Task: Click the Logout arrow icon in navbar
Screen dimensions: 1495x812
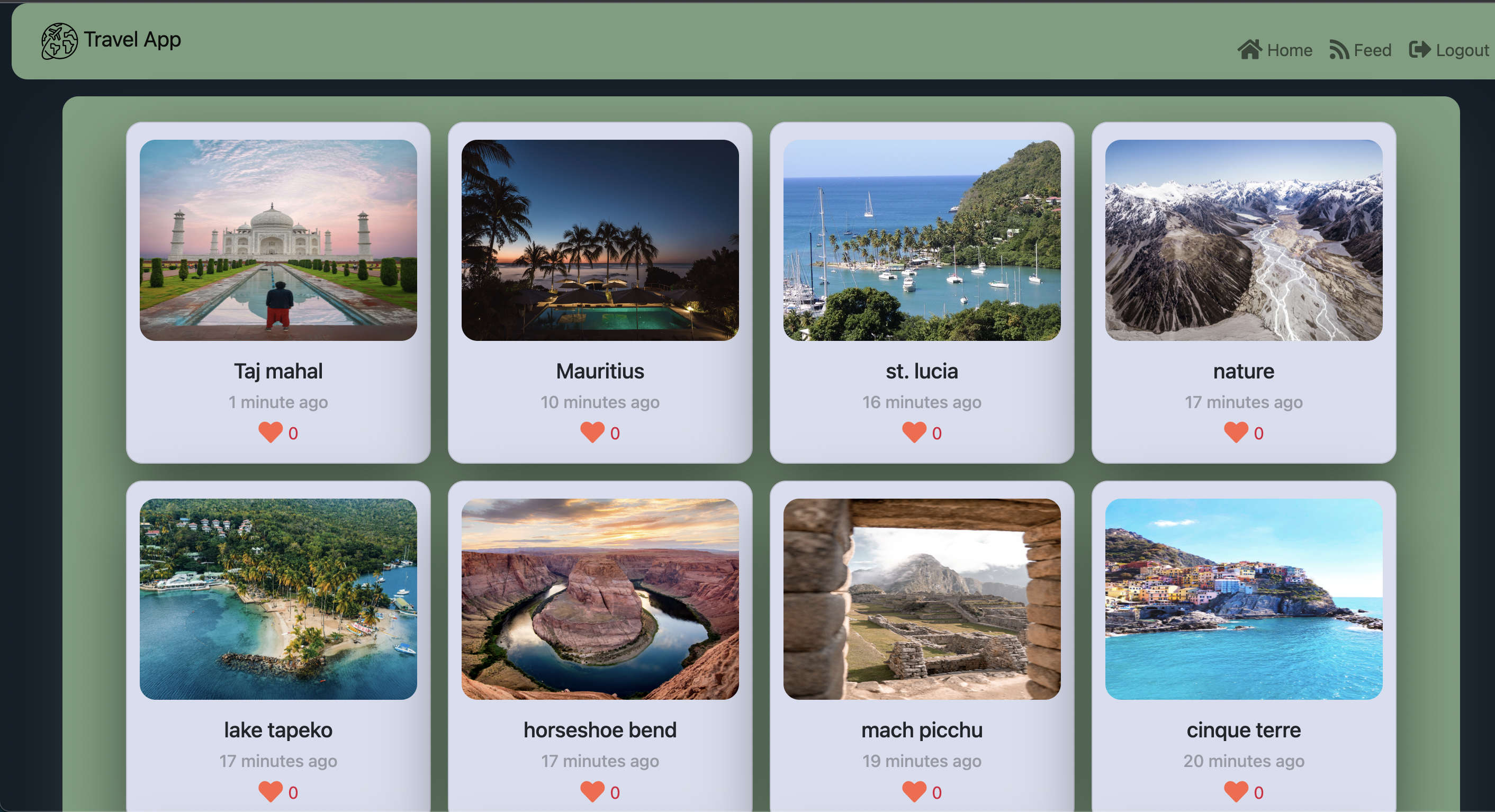Action: click(1419, 50)
